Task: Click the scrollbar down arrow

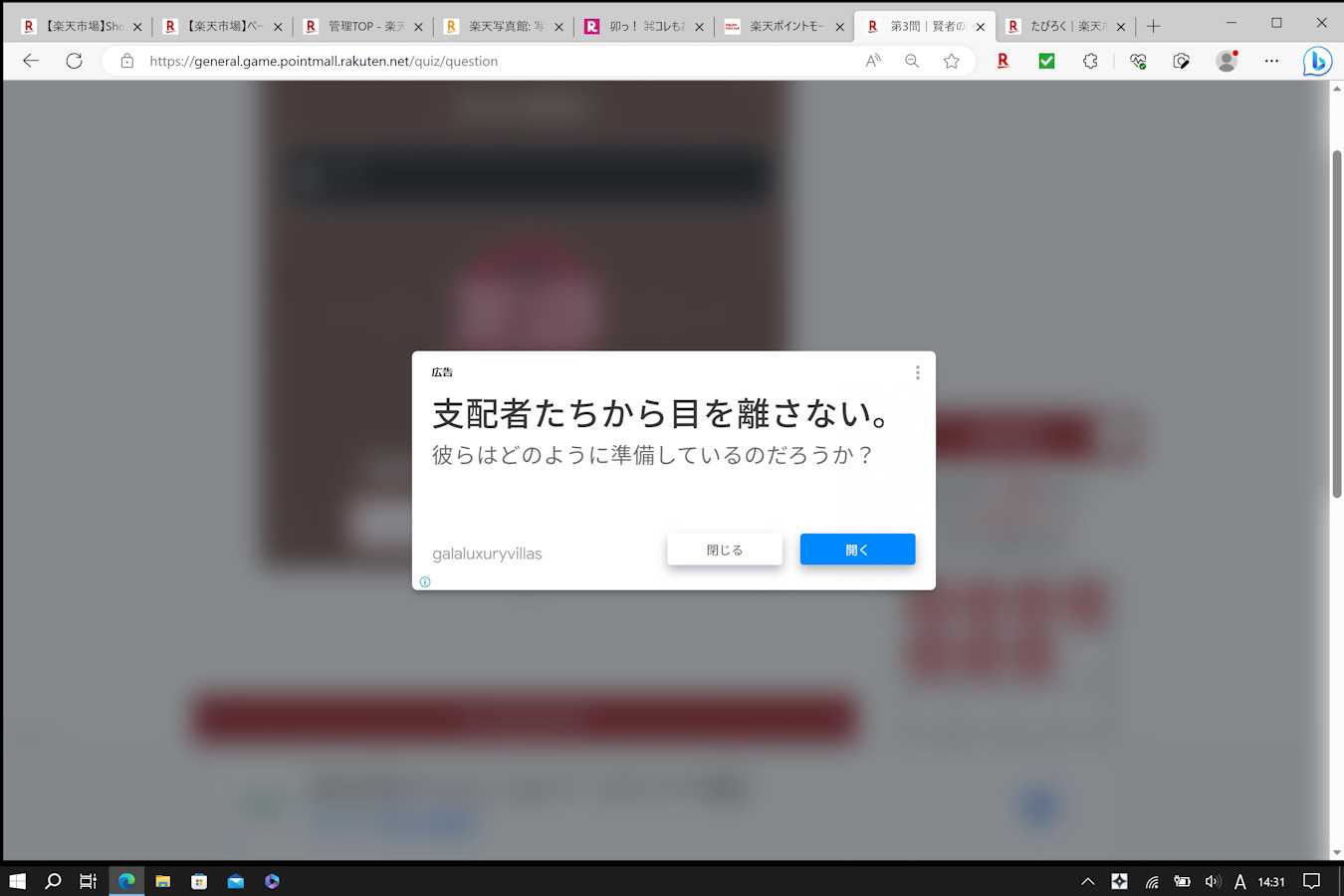Action: click(x=1337, y=853)
